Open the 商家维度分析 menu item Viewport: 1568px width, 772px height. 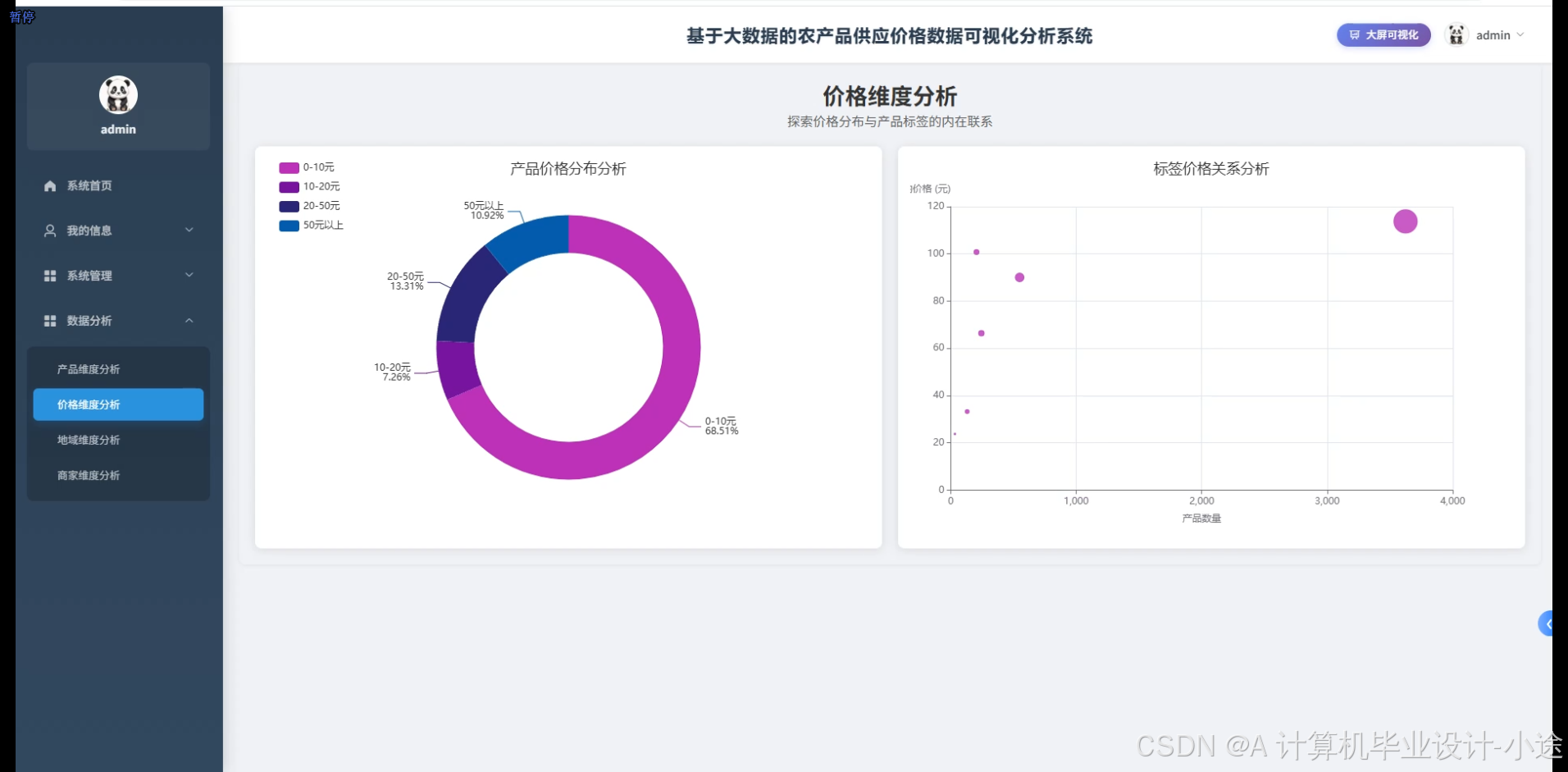click(118, 476)
